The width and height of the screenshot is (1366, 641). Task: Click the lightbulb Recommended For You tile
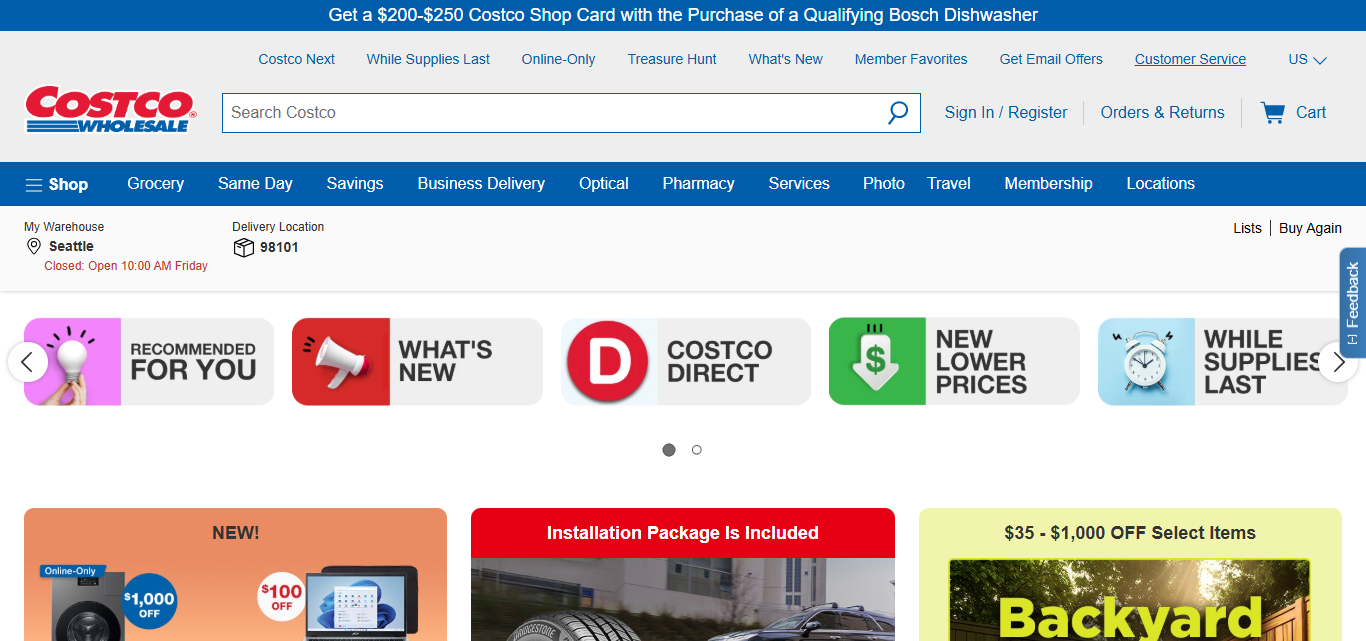tap(149, 362)
